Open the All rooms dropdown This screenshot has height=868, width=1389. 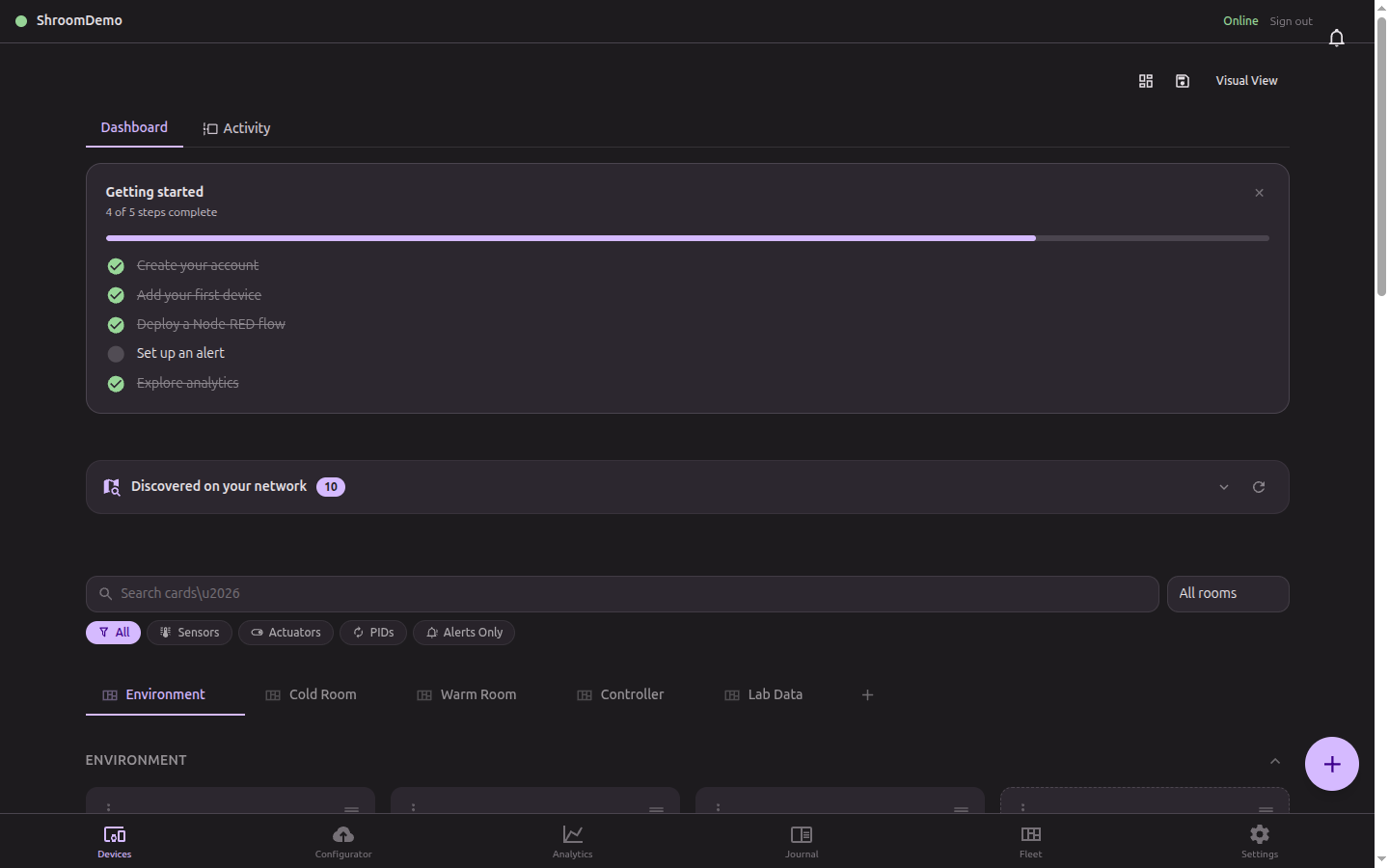pyautogui.click(x=1227, y=593)
